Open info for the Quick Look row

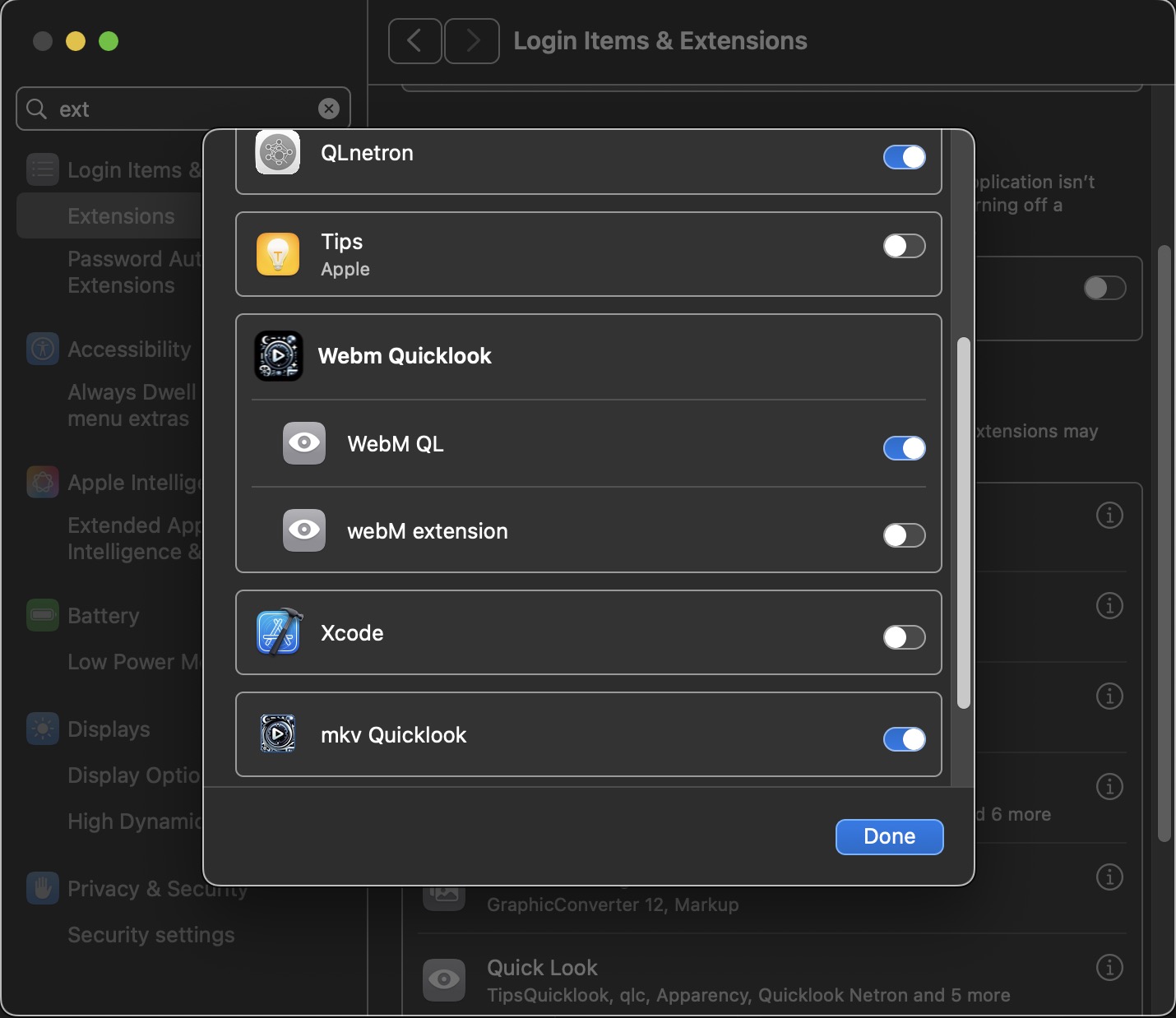(x=1109, y=968)
